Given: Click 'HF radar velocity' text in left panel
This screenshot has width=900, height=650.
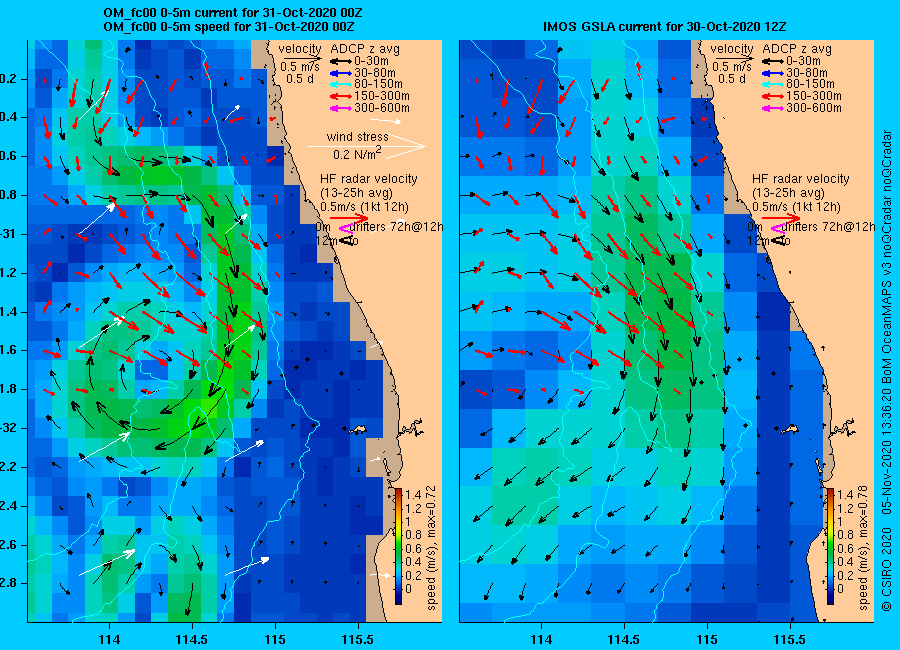Looking at the screenshot, I should (x=368, y=179).
